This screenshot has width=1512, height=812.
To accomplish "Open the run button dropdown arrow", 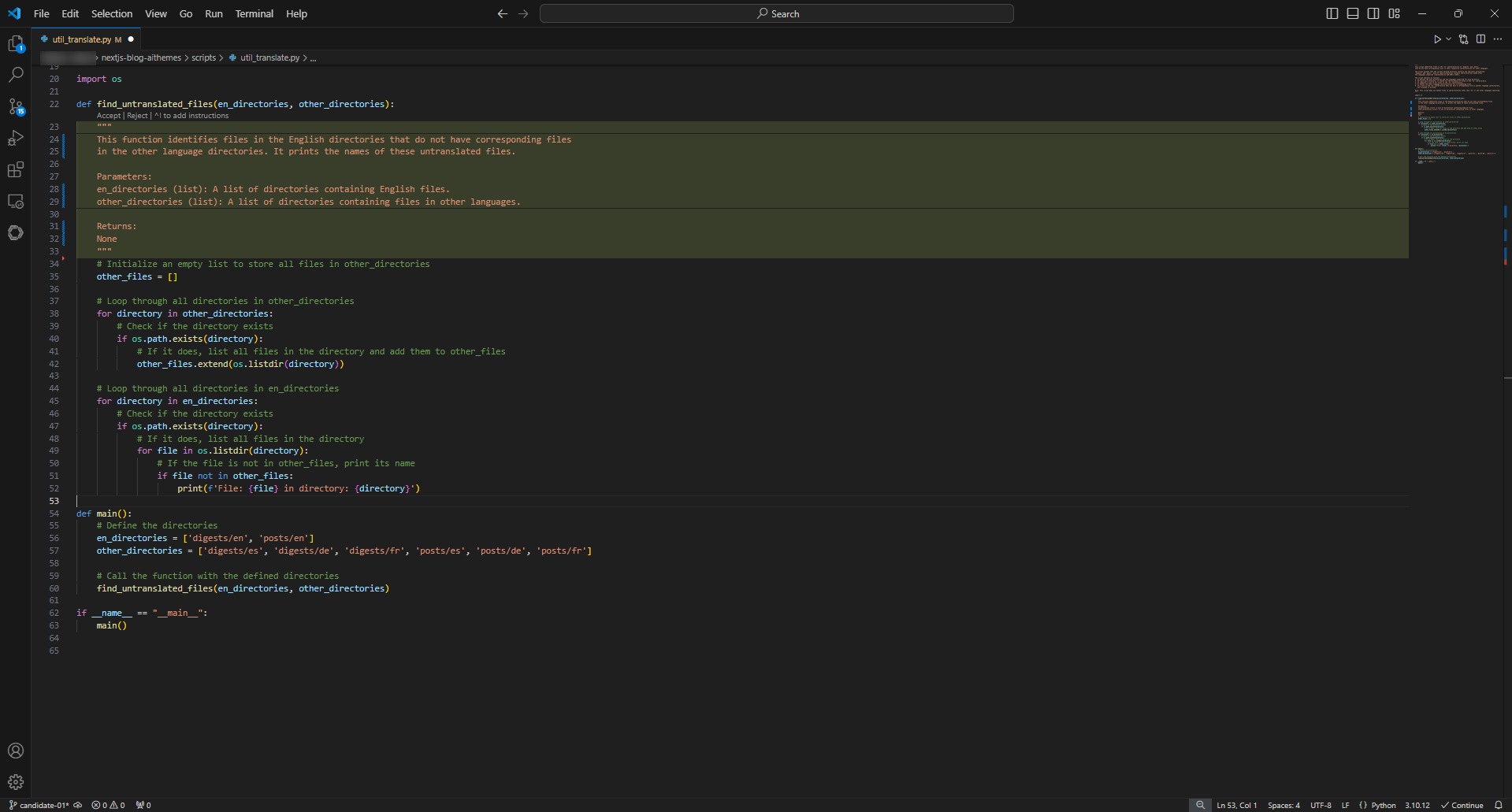I will [x=1448, y=39].
